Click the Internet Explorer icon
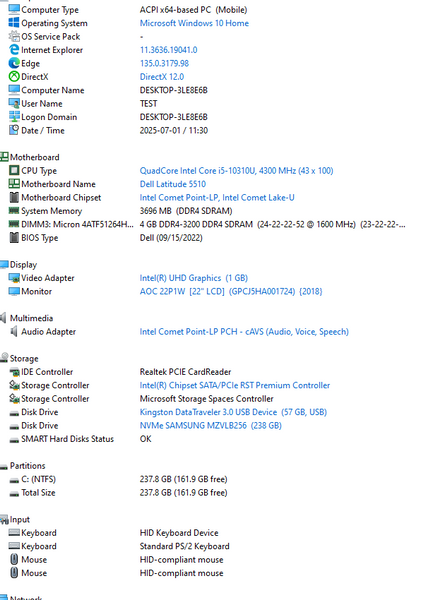The width and height of the screenshot is (440, 600). point(14,49)
